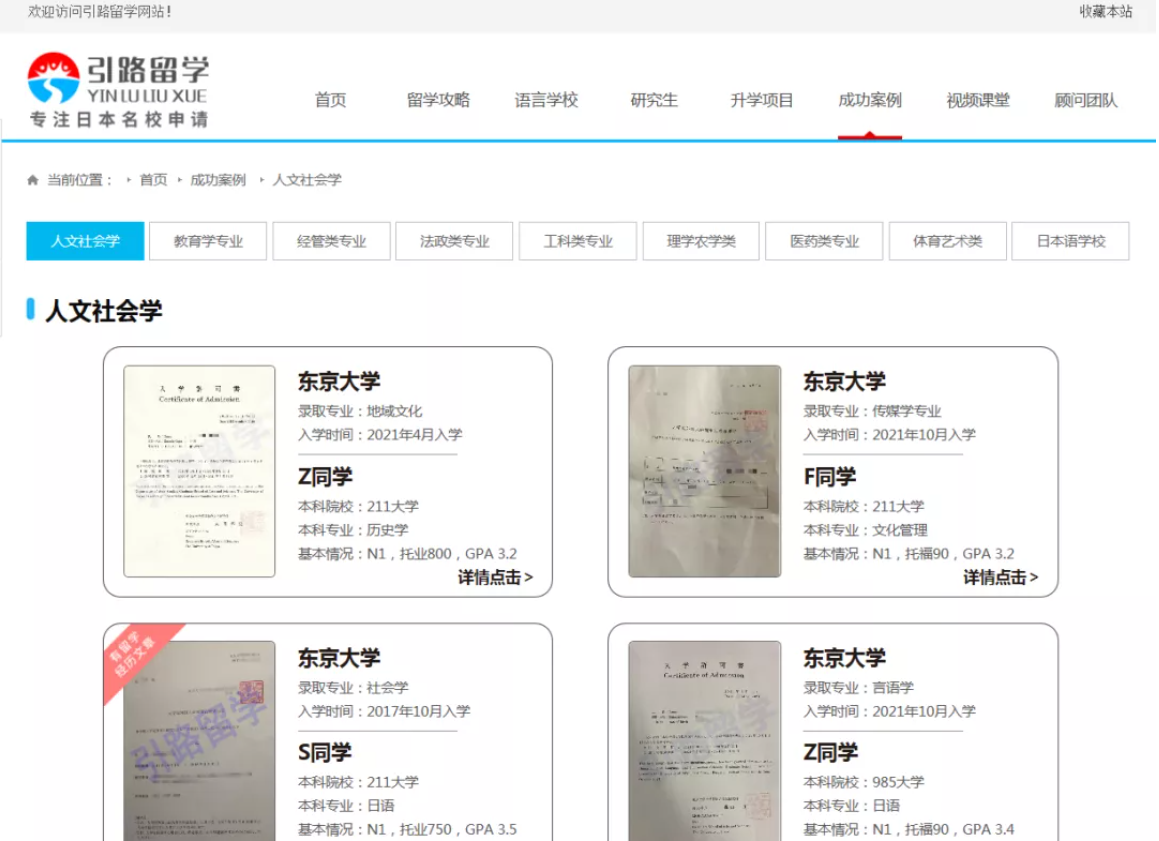1159x841 pixels.
Task: Click 详情点击 for the 传媒学专业 case
Action: [1001, 577]
